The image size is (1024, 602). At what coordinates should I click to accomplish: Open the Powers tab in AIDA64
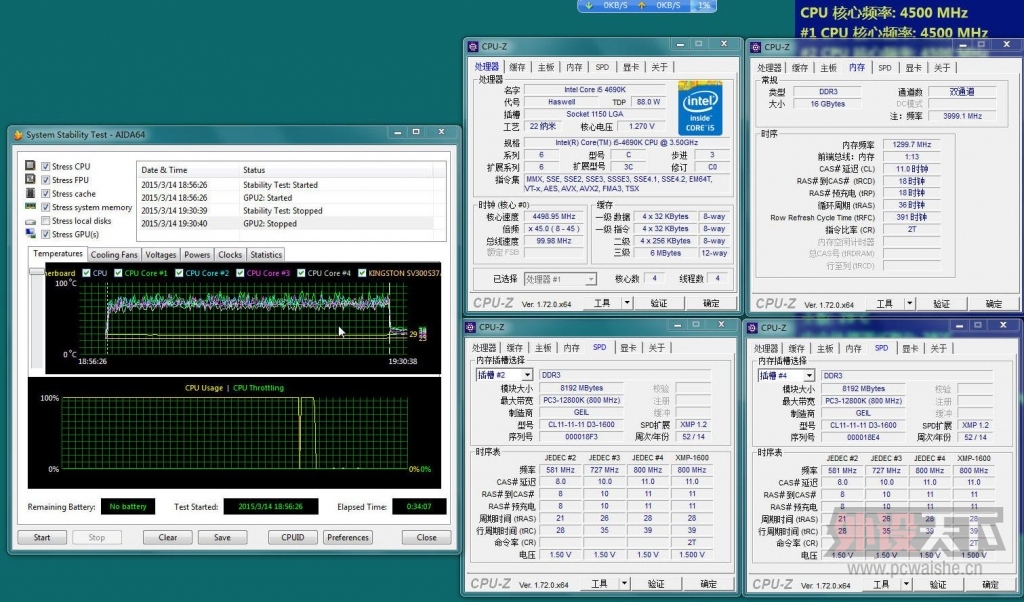(197, 255)
